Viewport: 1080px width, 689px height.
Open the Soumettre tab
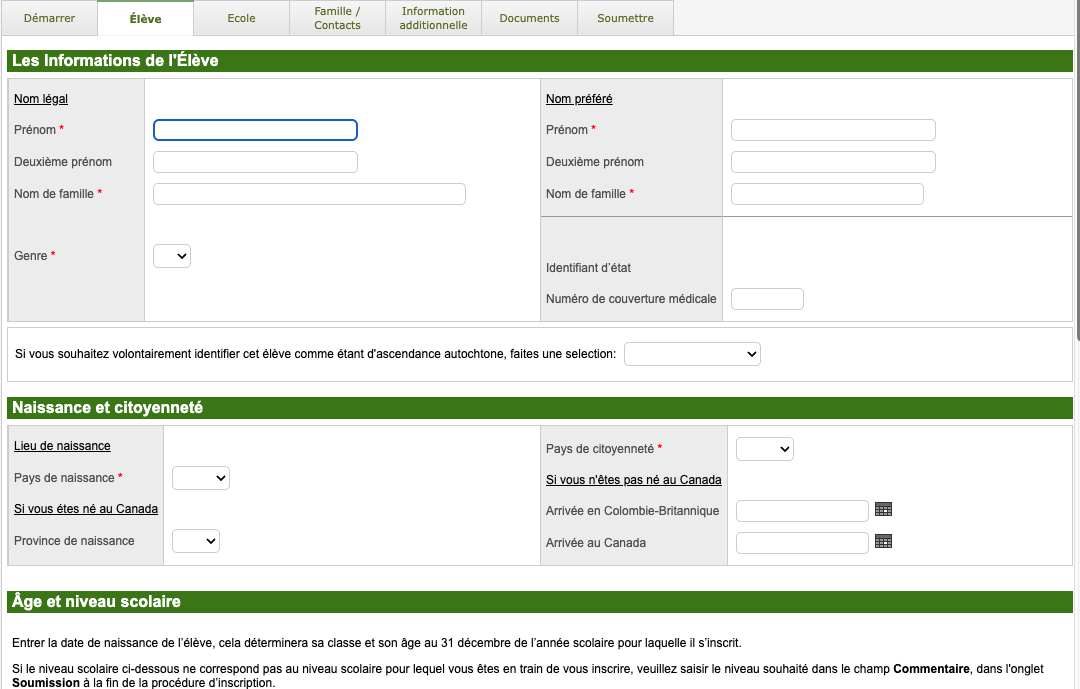[625, 18]
